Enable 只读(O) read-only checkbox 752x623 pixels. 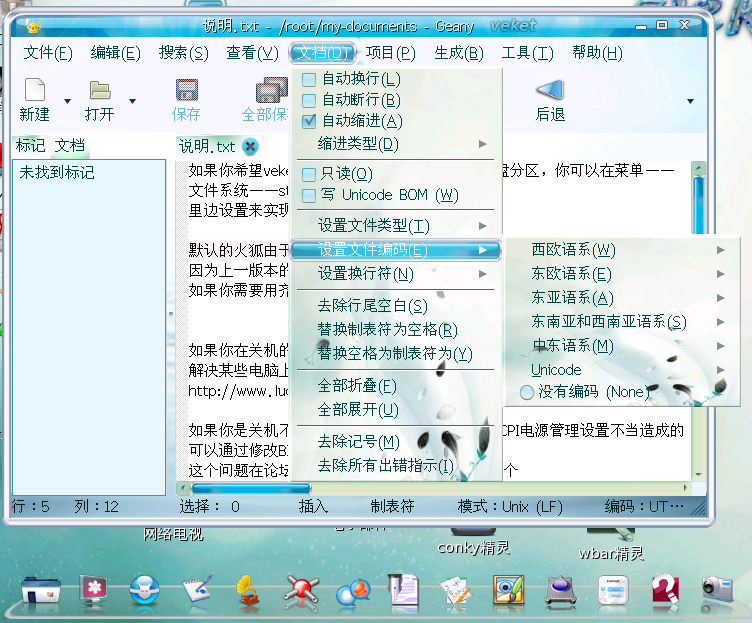309,174
